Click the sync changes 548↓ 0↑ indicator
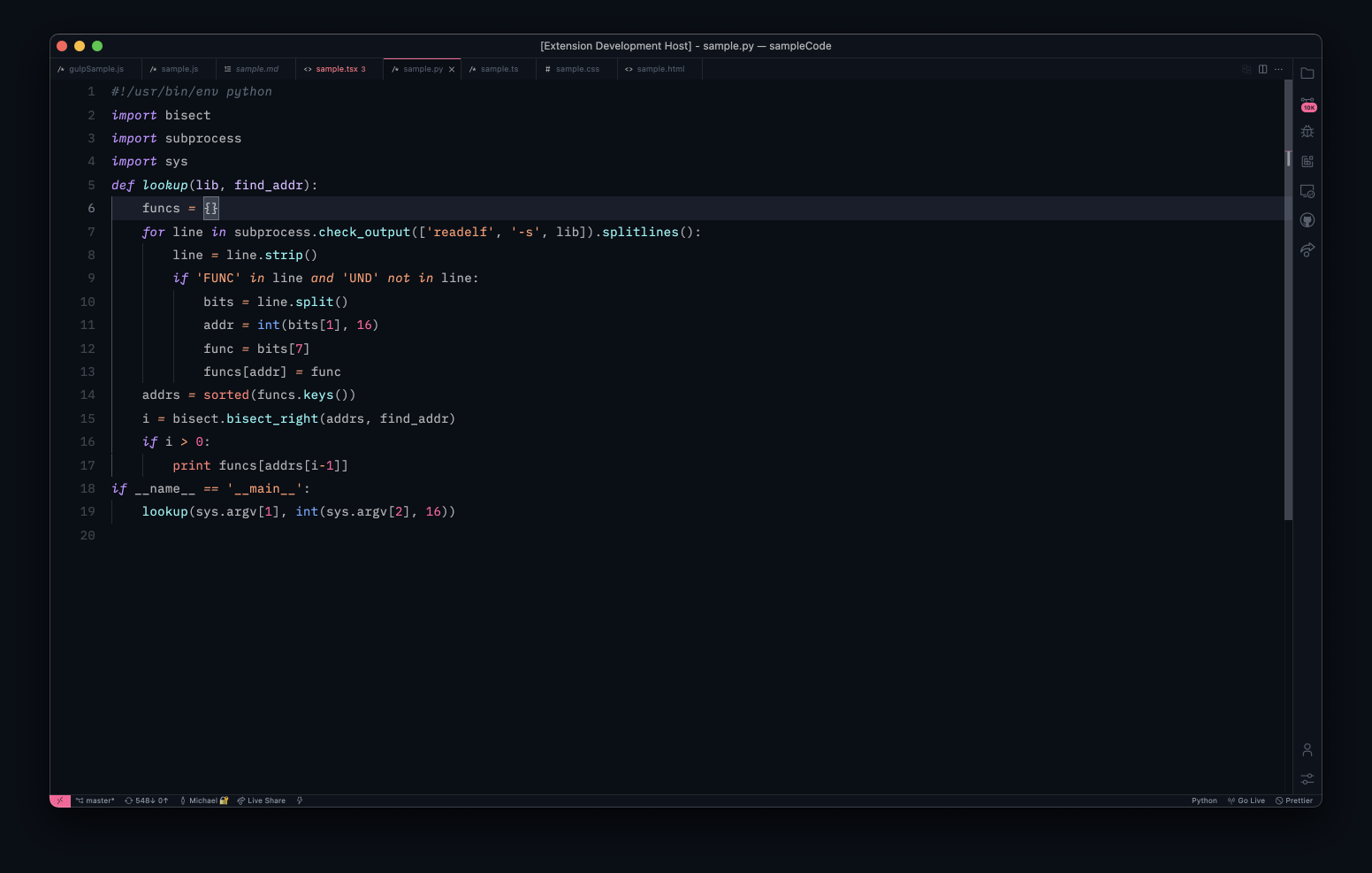 click(x=147, y=800)
